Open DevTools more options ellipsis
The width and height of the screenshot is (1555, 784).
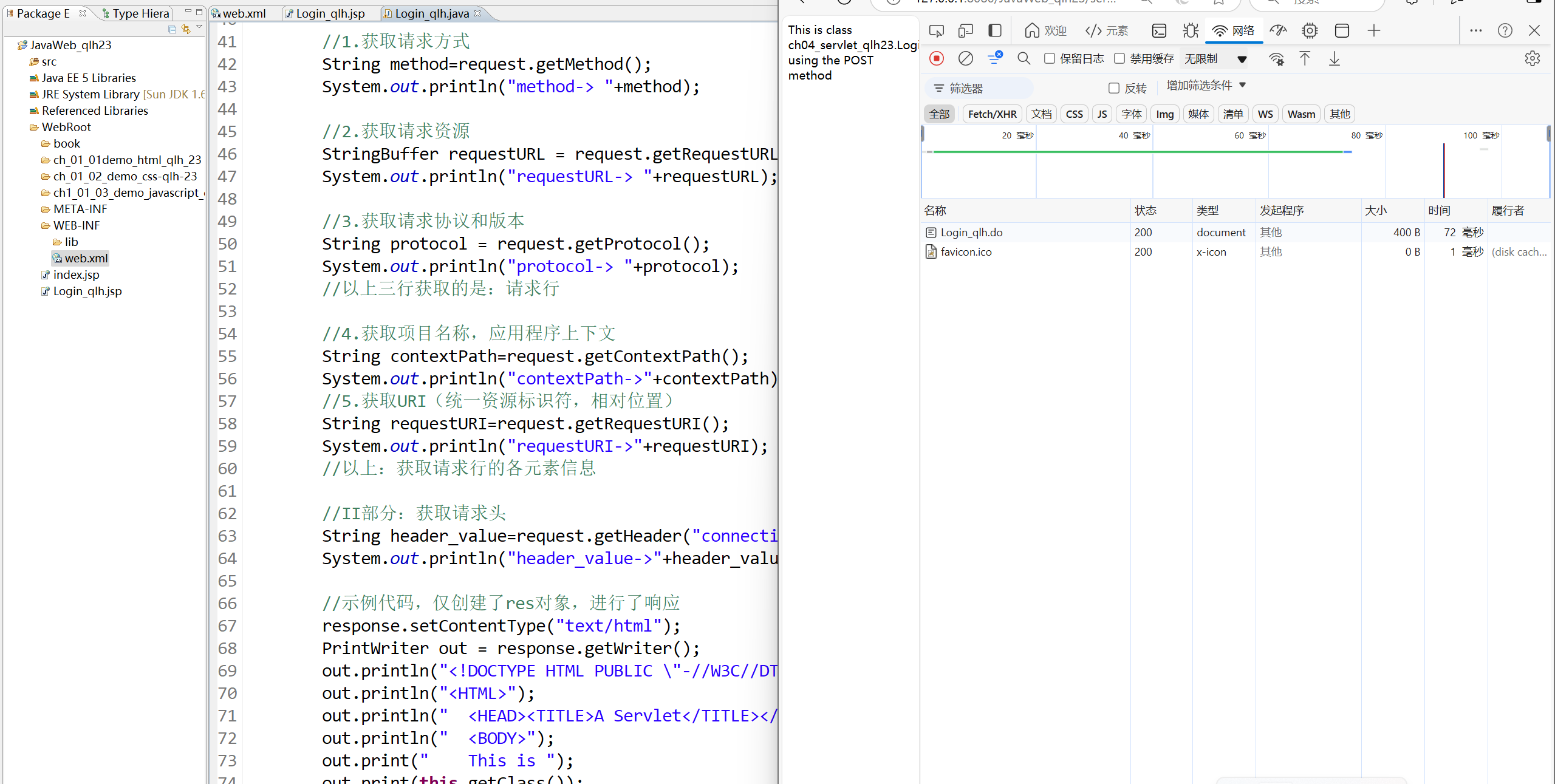pyautogui.click(x=1475, y=30)
